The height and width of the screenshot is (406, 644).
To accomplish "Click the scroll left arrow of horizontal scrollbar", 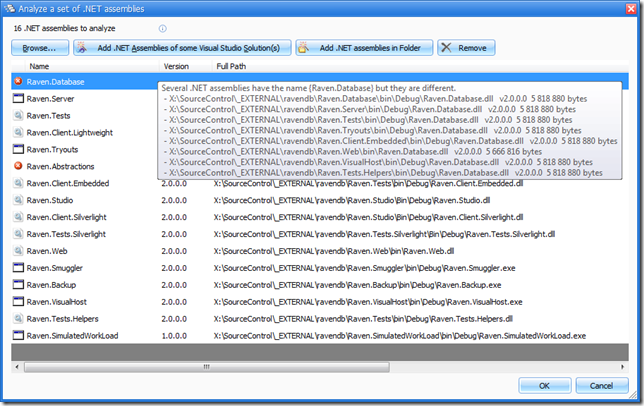I will point(17,367).
